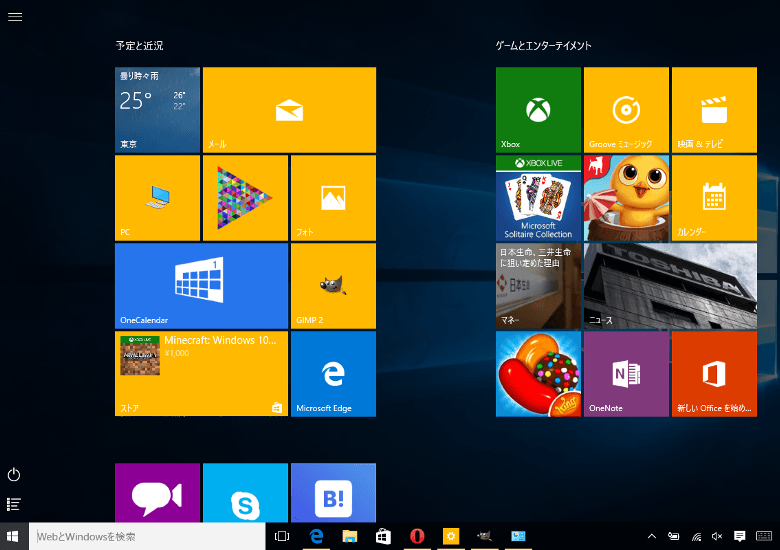Click the power button in the left rail
The width and height of the screenshot is (780, 550).
coord(14,474)
